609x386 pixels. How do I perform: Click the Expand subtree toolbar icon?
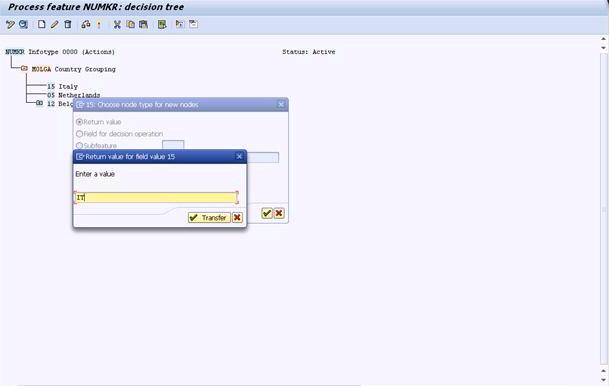pos(179,24)
